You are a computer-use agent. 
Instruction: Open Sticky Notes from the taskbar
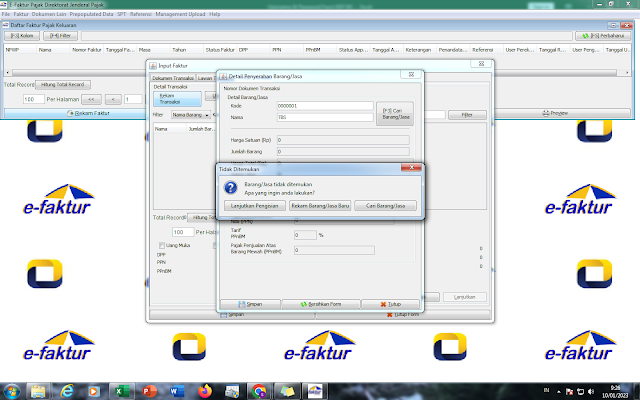[x=287, y=391]
